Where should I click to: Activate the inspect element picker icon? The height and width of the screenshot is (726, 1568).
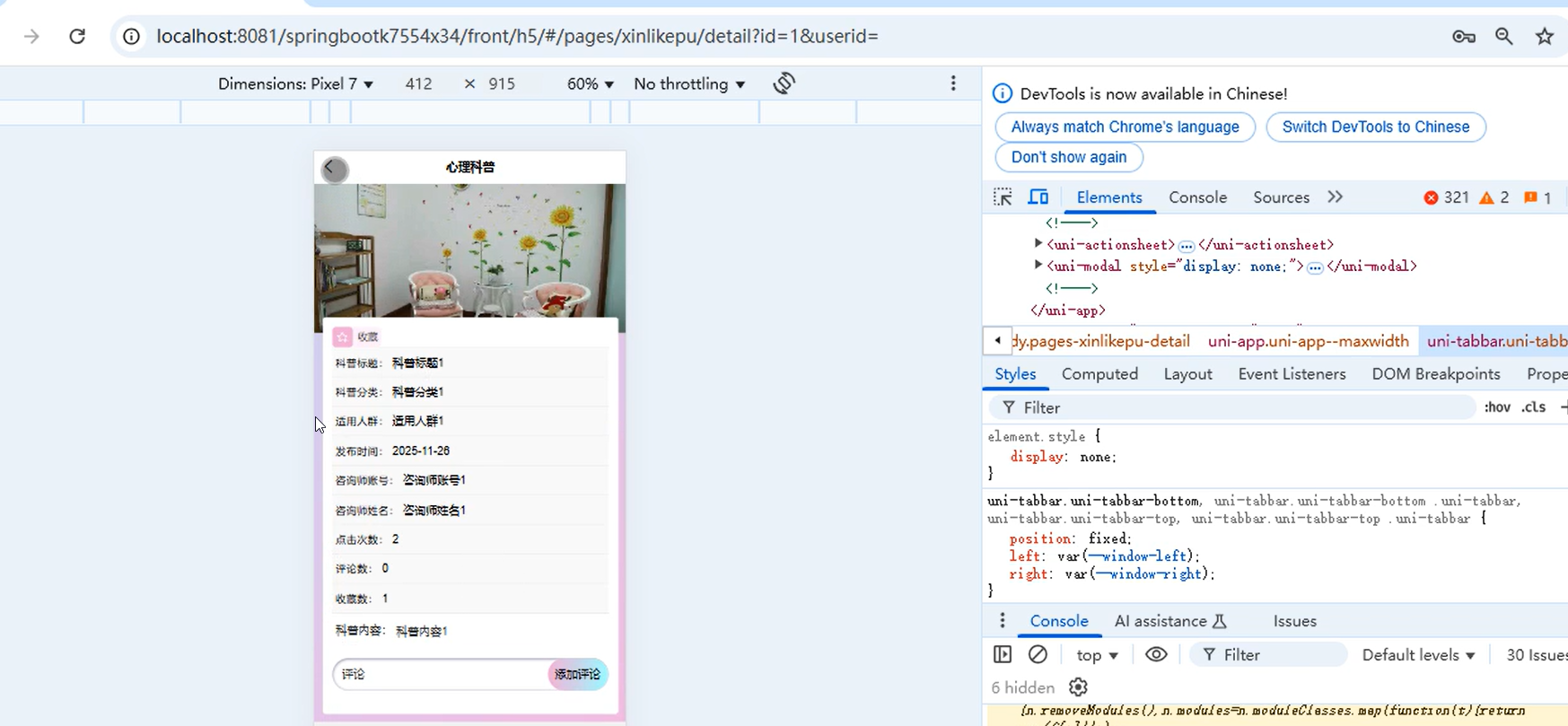tap(1003, 197)
